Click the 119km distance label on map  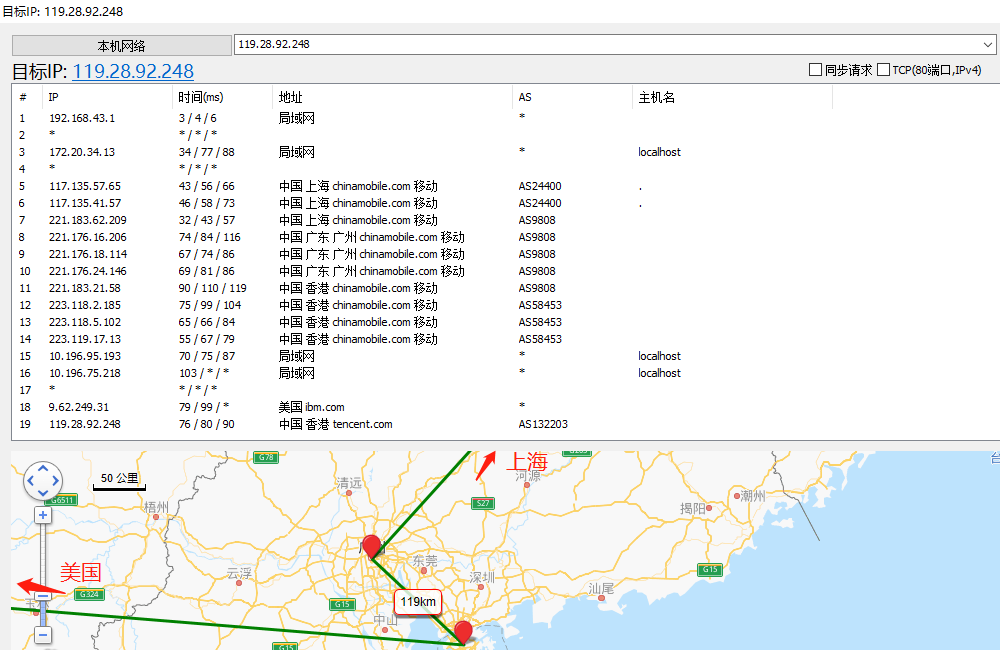click(418, 602)
